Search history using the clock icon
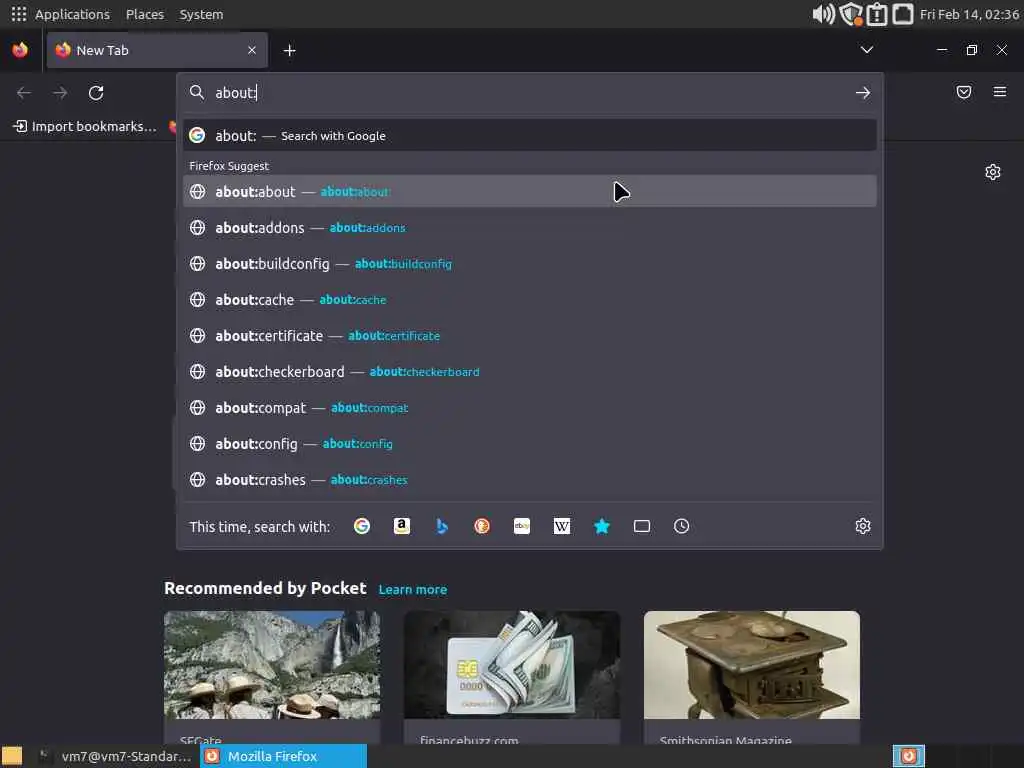The height and width of the screenshot is (768, 1024). (682, 526)
